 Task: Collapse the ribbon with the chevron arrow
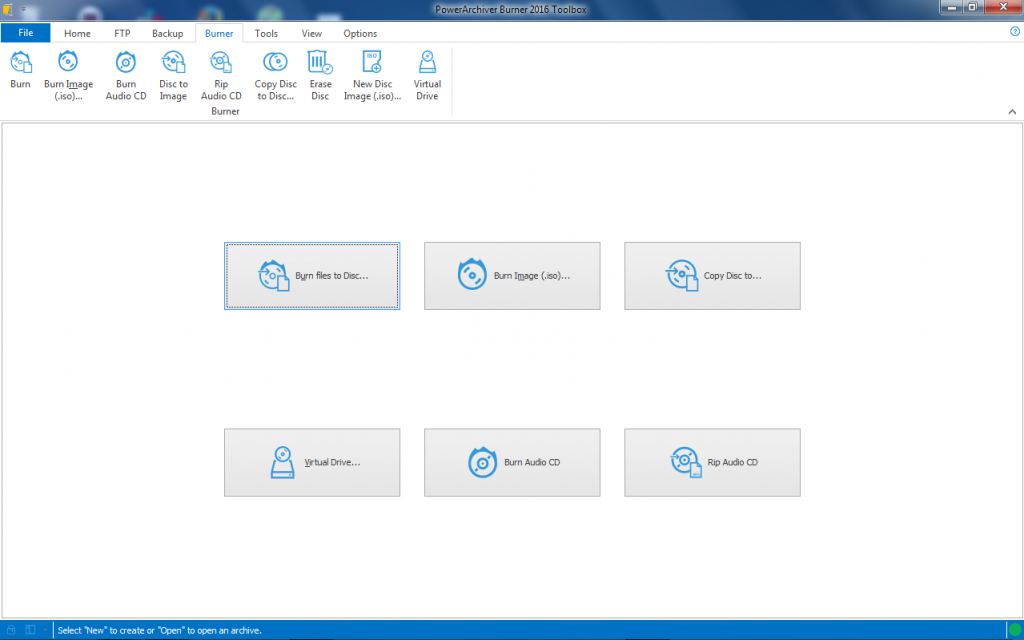coord(1012,112)
